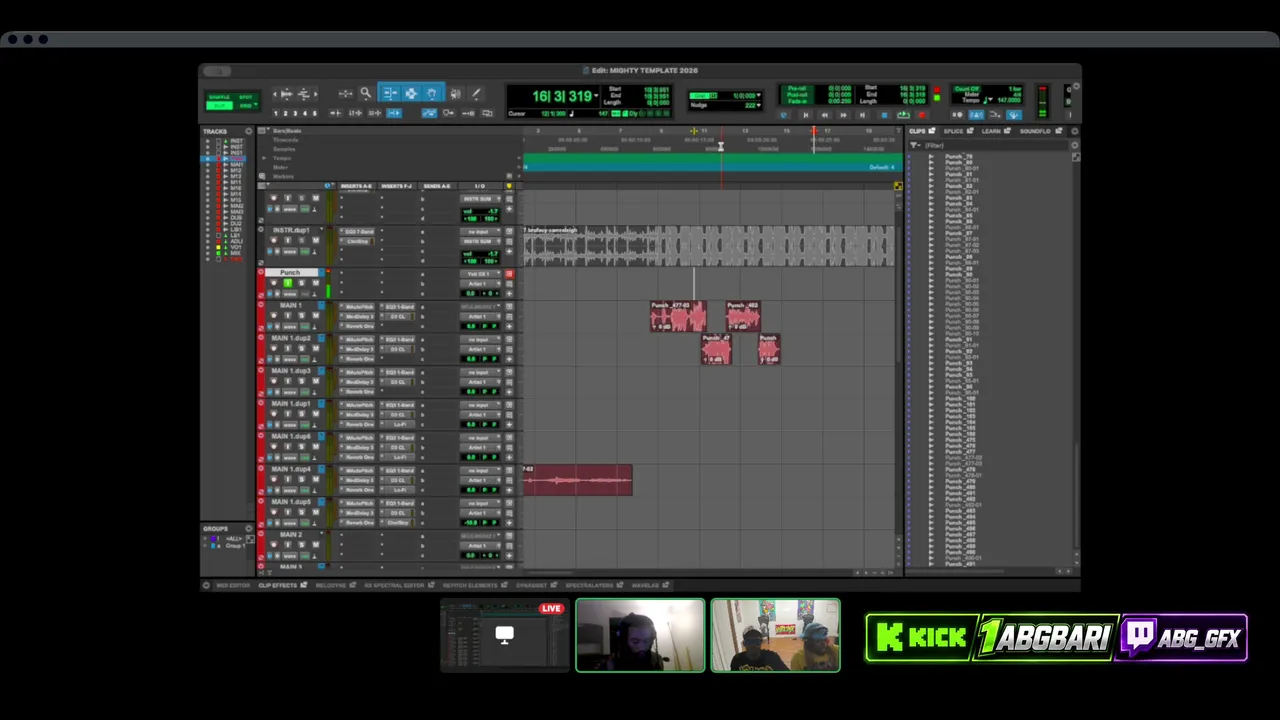Click the Wait for Note icon in transport
This screenshot has height=720, width=1280.
tap(957, 115)
